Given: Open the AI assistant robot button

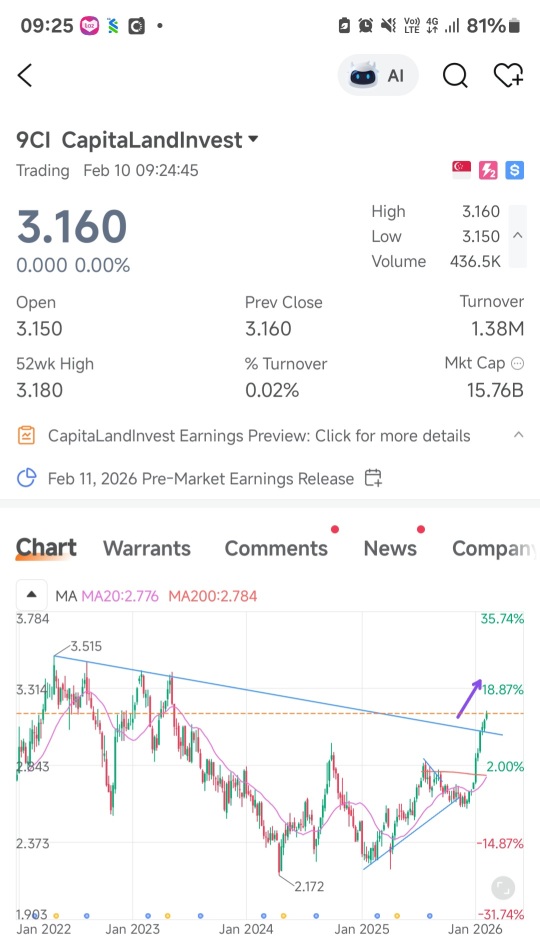Looking at the screenshot, I should coord(378,76).
